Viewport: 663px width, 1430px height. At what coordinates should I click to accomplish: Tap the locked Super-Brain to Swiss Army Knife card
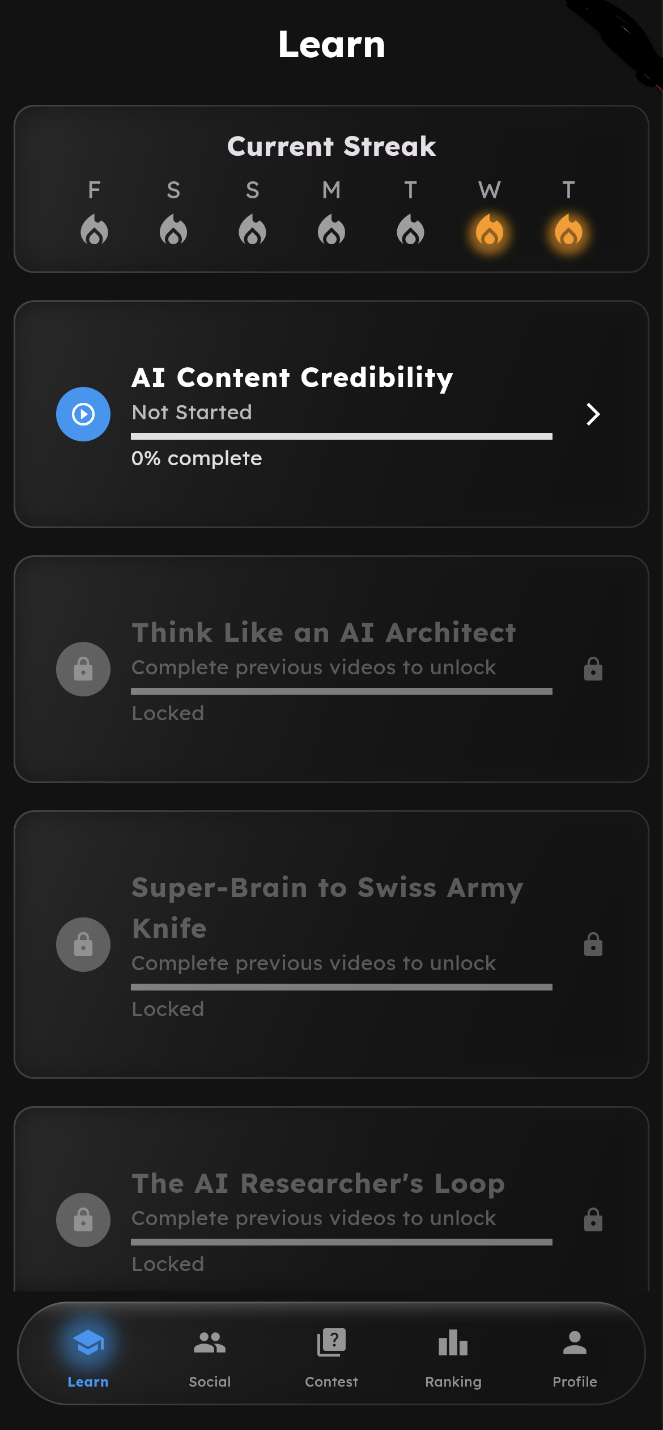tap(331, 944)
